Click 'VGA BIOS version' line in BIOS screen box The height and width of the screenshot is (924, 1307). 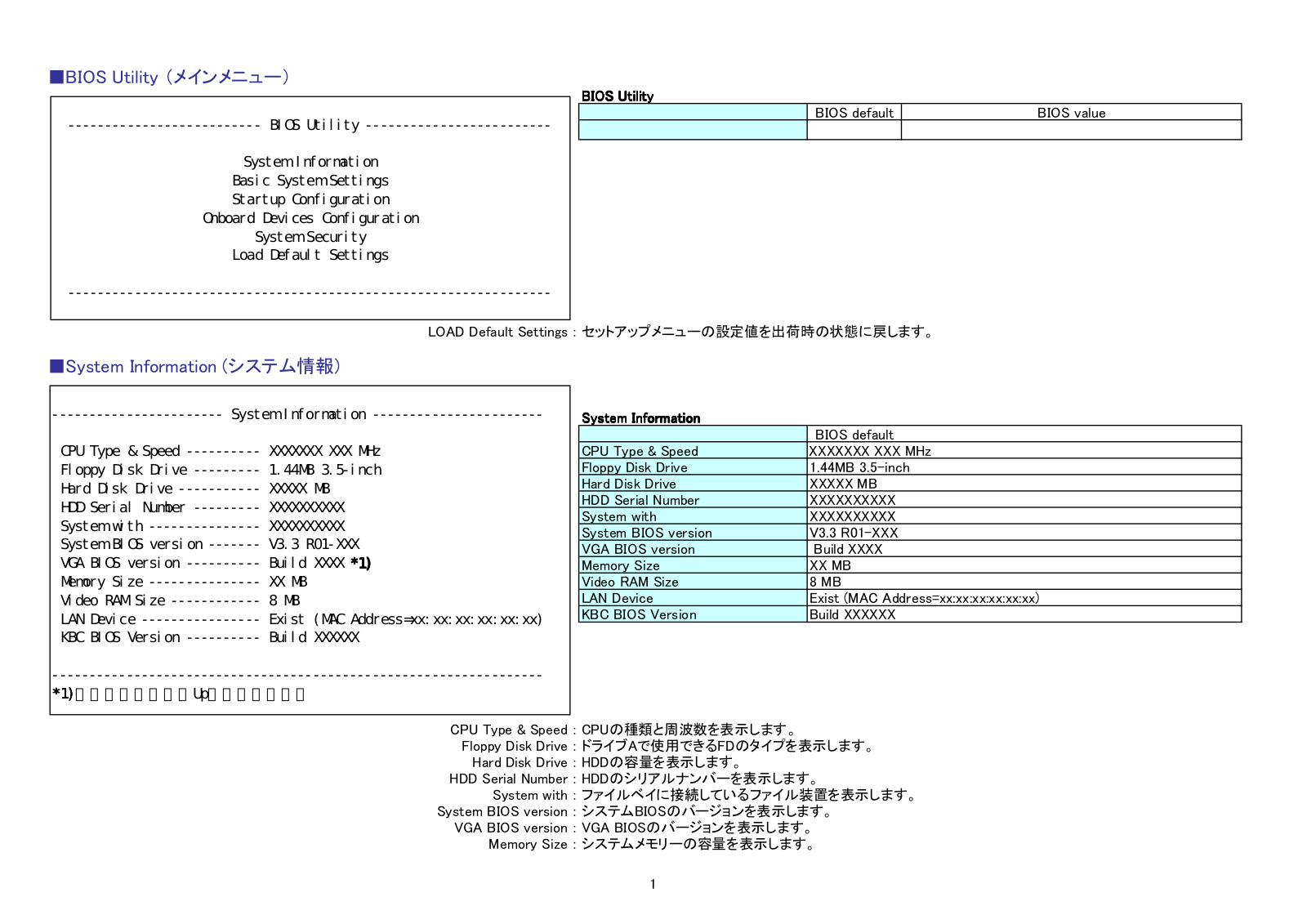tap(216, 563)
